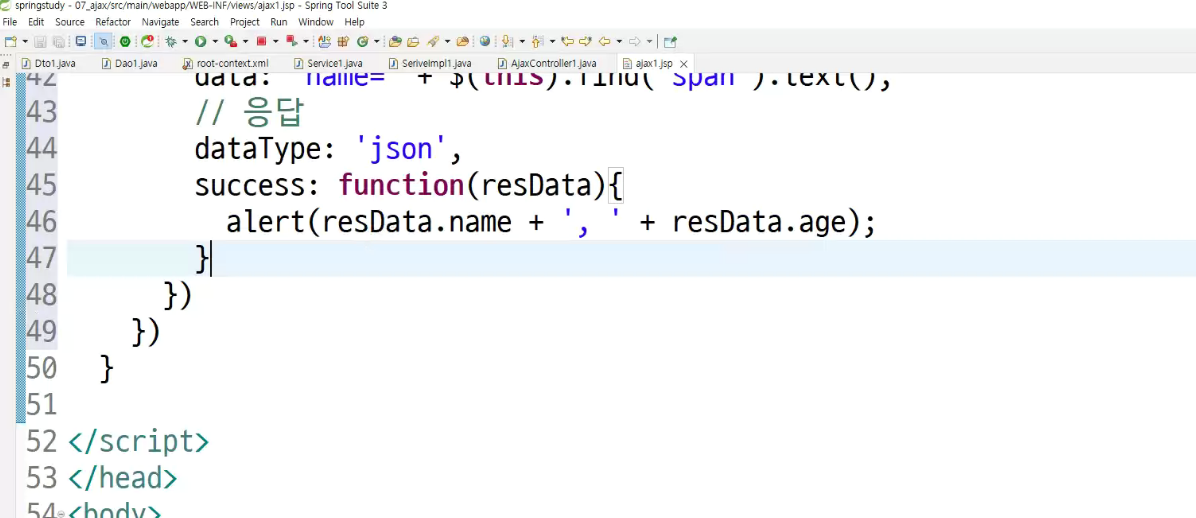Open the New wizard dropdown arrow
1196x518 pixels.
click(25, 41)
